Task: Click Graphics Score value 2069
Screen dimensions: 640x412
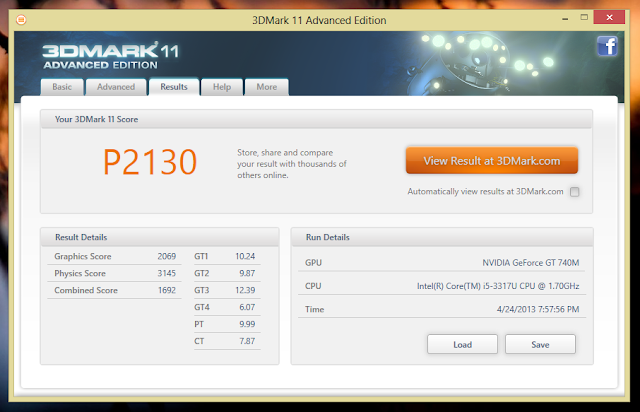Action: pos(167,256)
